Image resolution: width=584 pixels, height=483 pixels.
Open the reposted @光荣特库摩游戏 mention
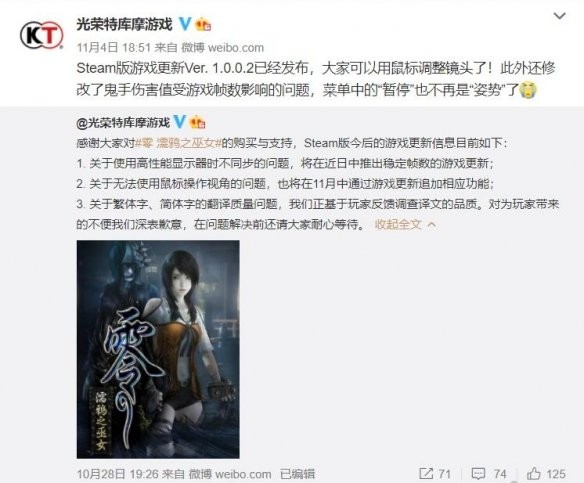[x=123, y=123]
